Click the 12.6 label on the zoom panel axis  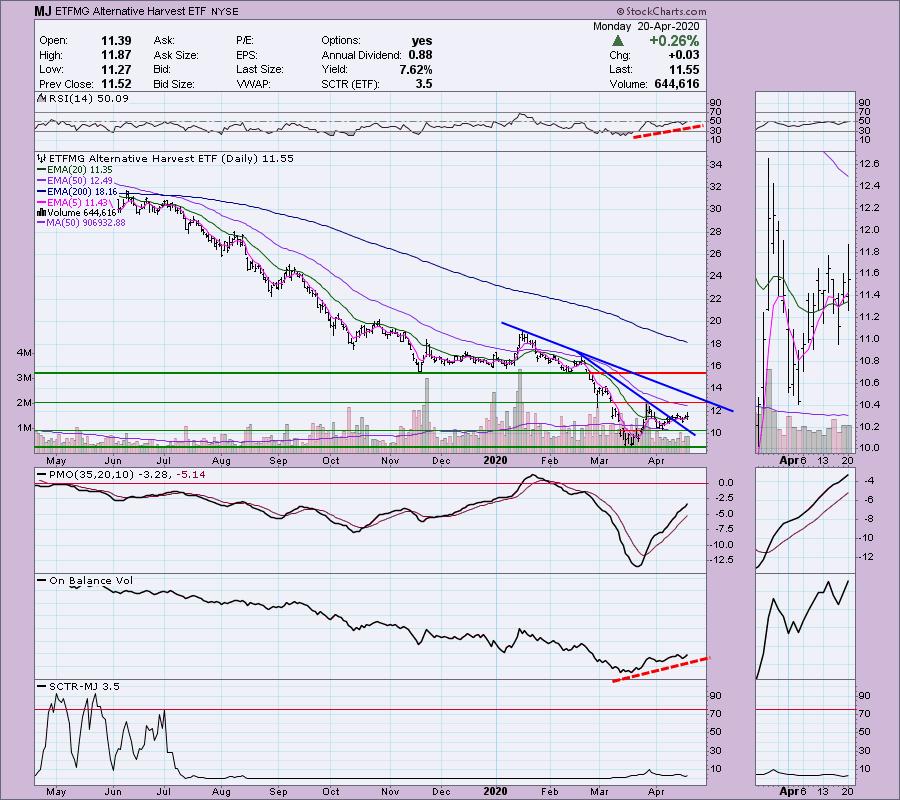pos(870,164)
